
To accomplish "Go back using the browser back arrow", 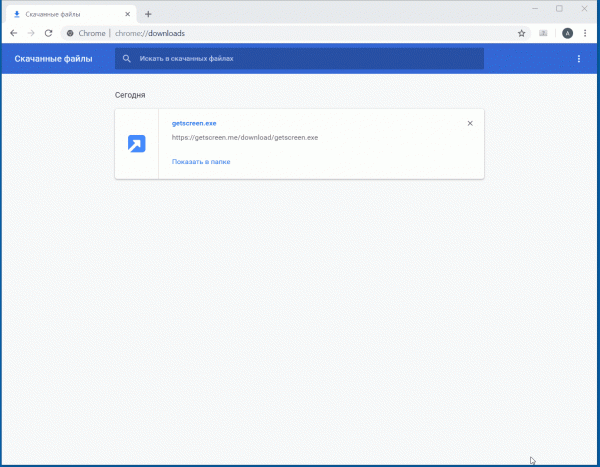I will [13, 33].
